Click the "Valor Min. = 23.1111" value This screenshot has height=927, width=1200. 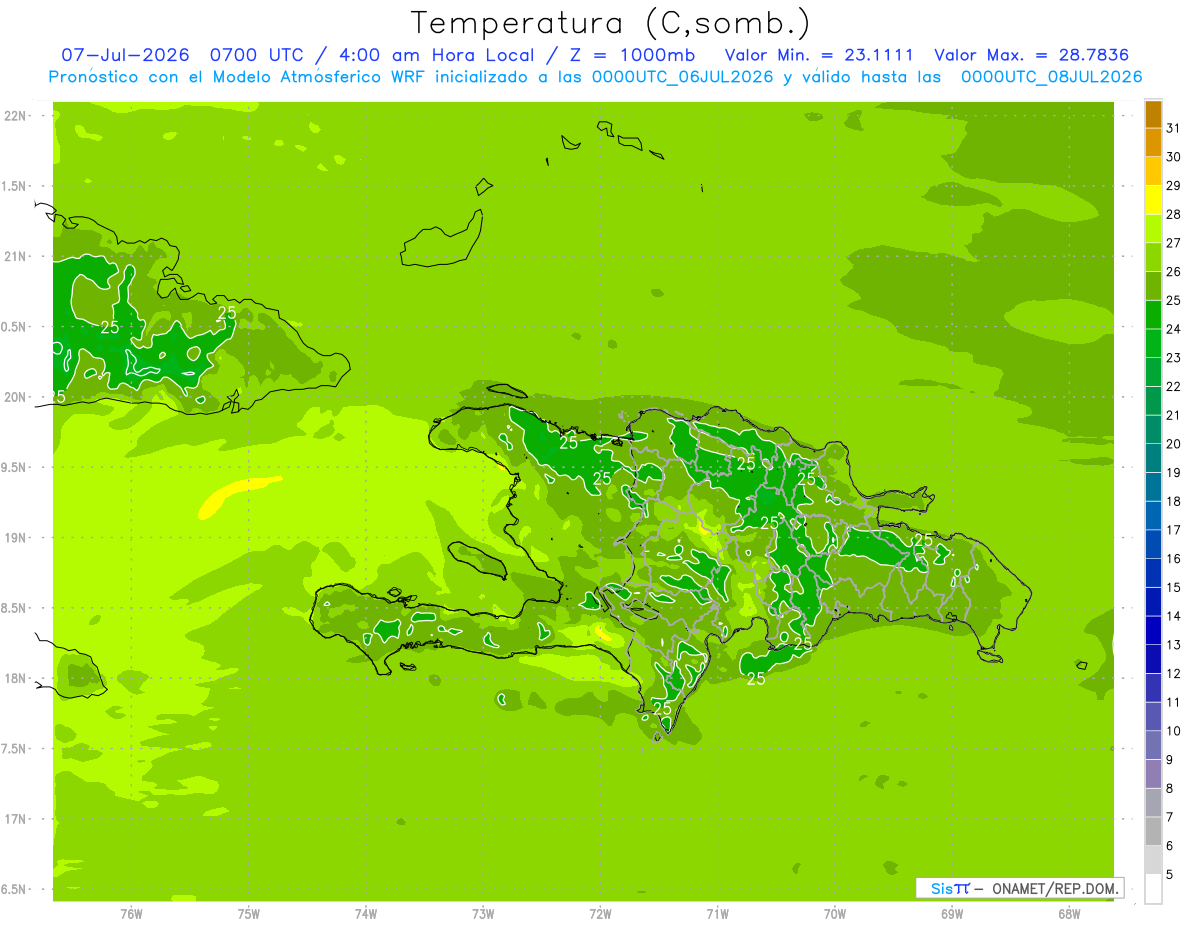[x=818, y=55]
